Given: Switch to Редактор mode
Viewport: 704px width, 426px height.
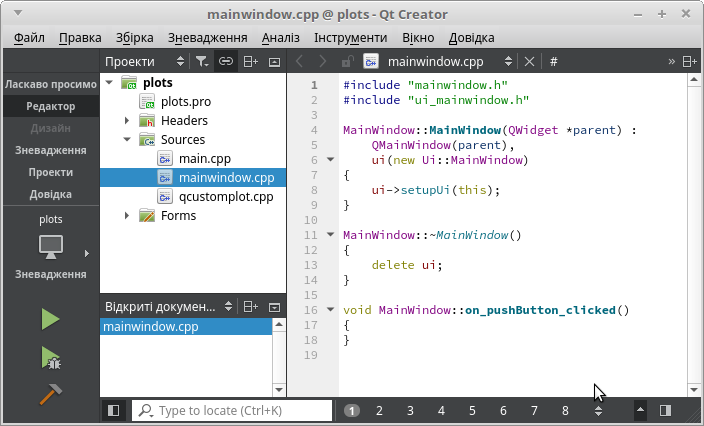Looking at the screenshot, I should [50, 106].
